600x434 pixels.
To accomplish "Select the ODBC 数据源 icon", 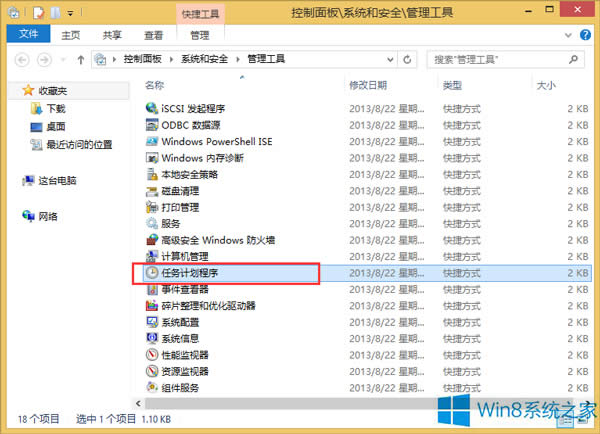I will (152, 125).
